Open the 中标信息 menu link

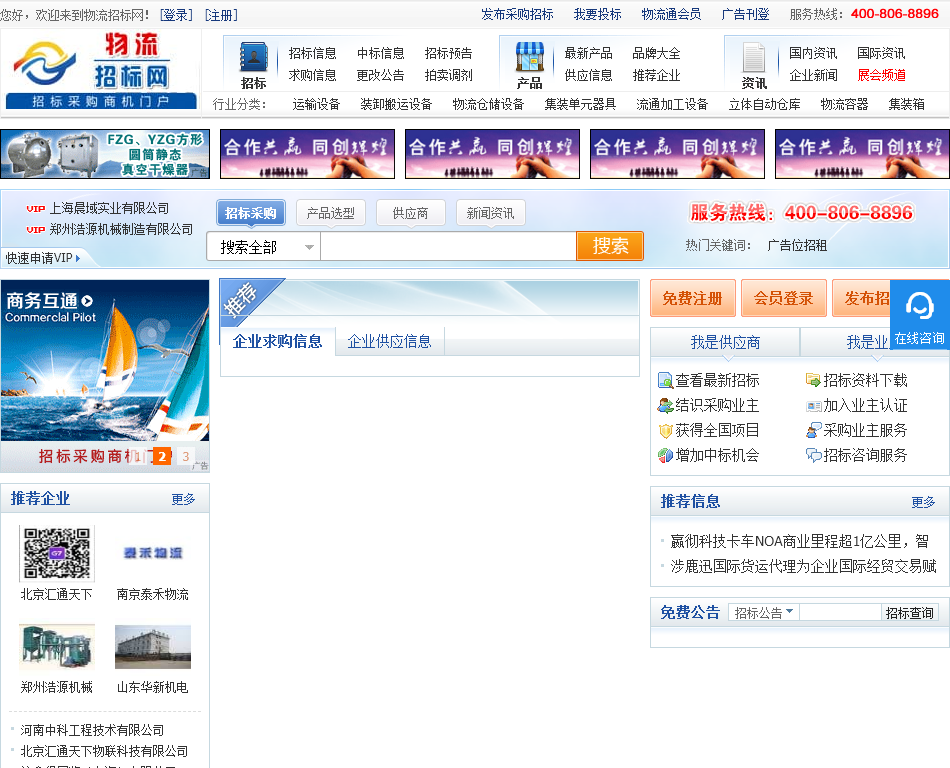coord(380,53)
